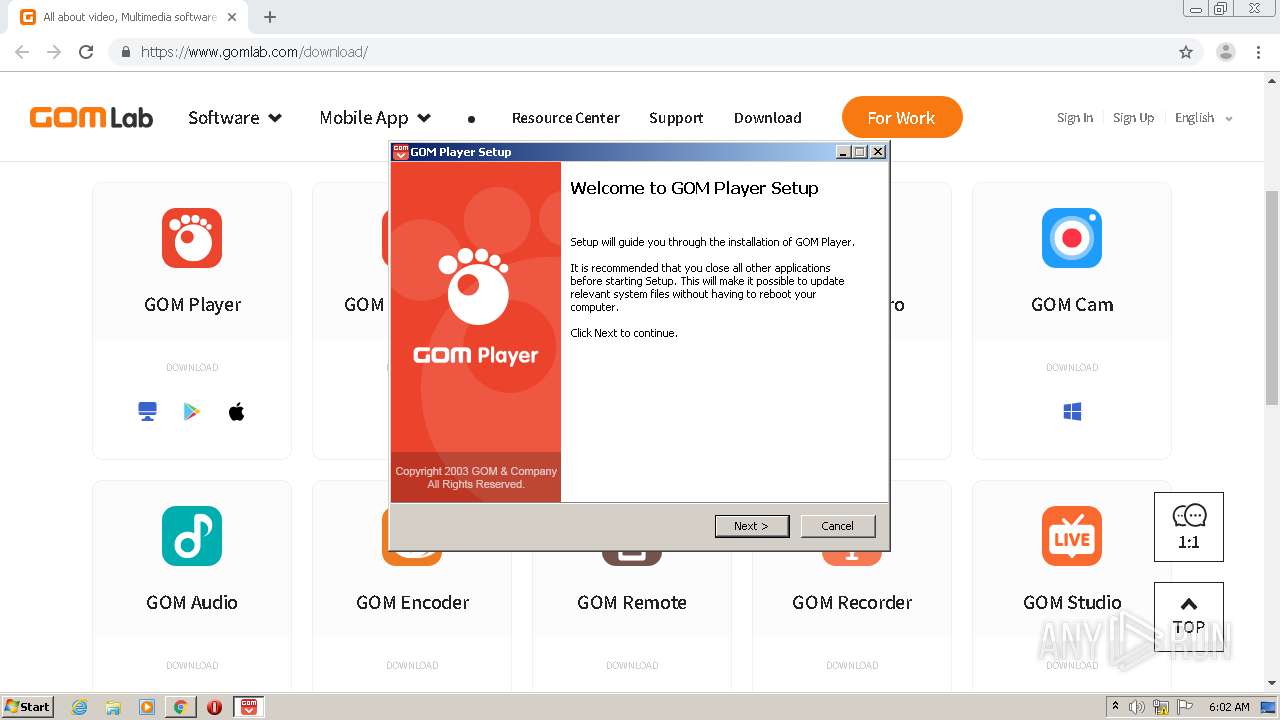Click volume icon in system tray

point(1137,707)
